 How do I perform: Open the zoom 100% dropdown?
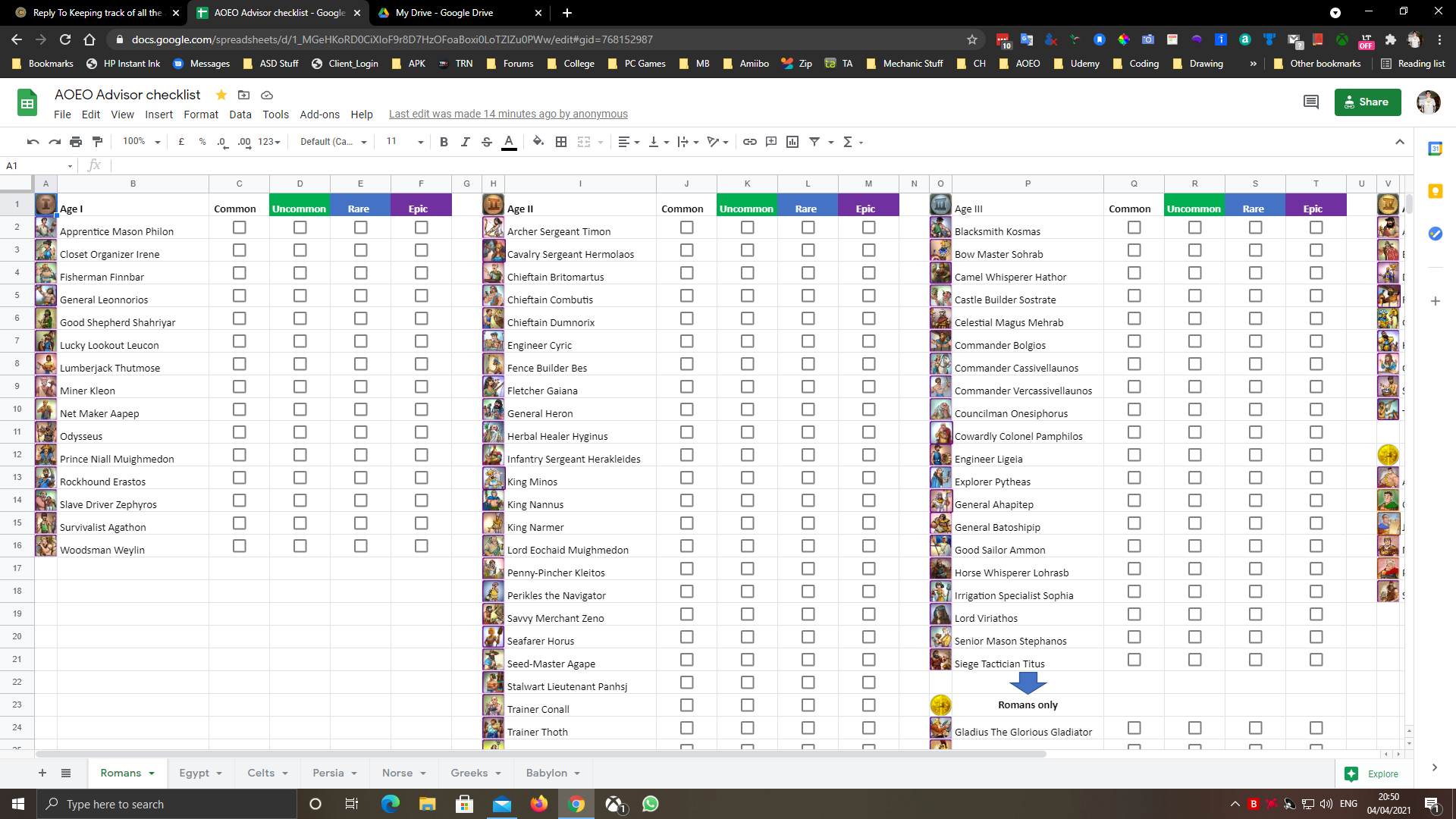click(142, 142)
